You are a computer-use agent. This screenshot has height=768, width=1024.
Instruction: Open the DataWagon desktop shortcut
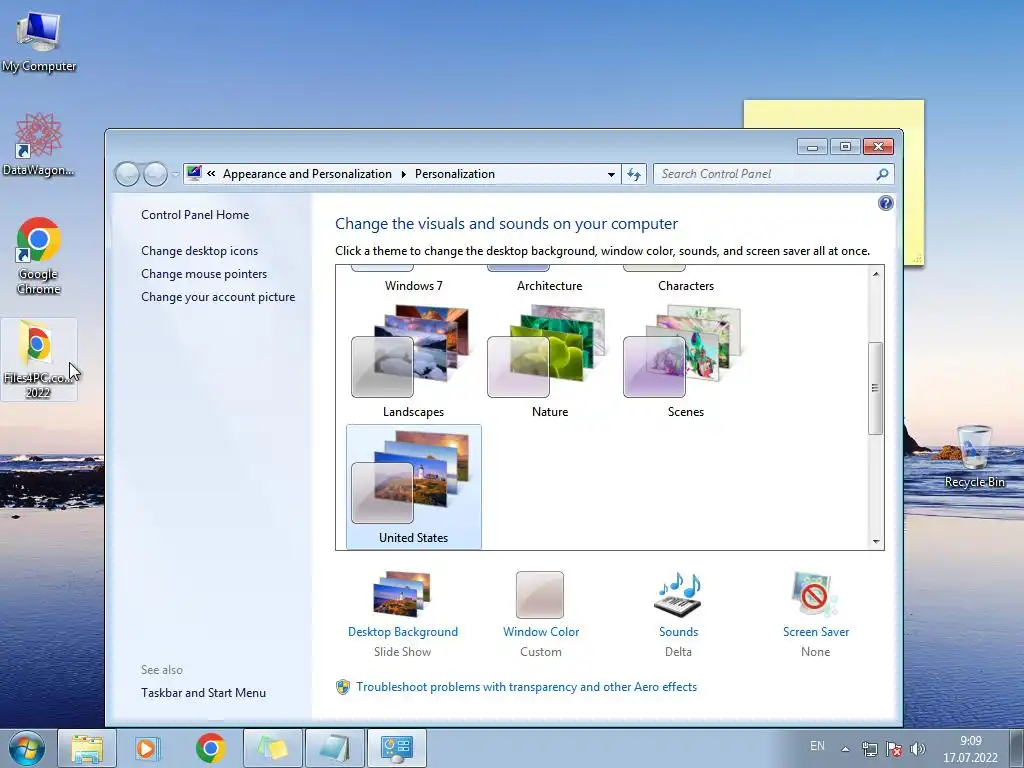39,144
